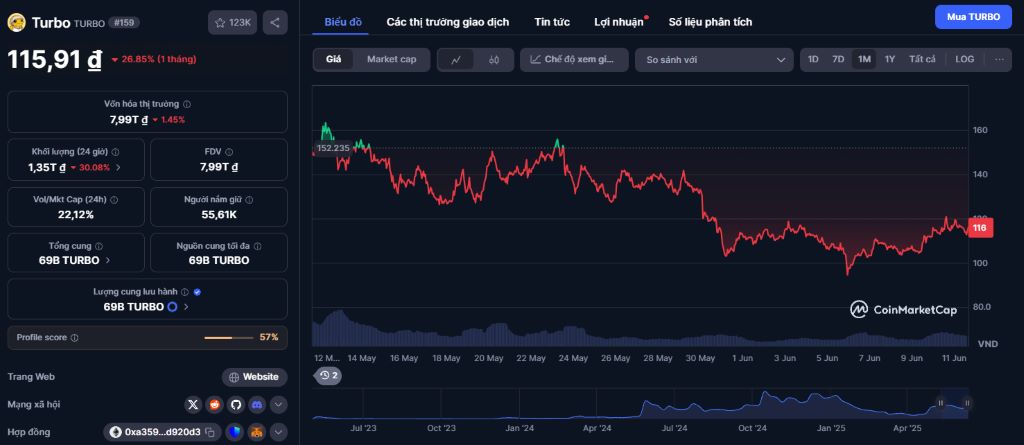
Task: Click left handle of timeline range selector
Action: pyautogui.click(x=941, y=403)
